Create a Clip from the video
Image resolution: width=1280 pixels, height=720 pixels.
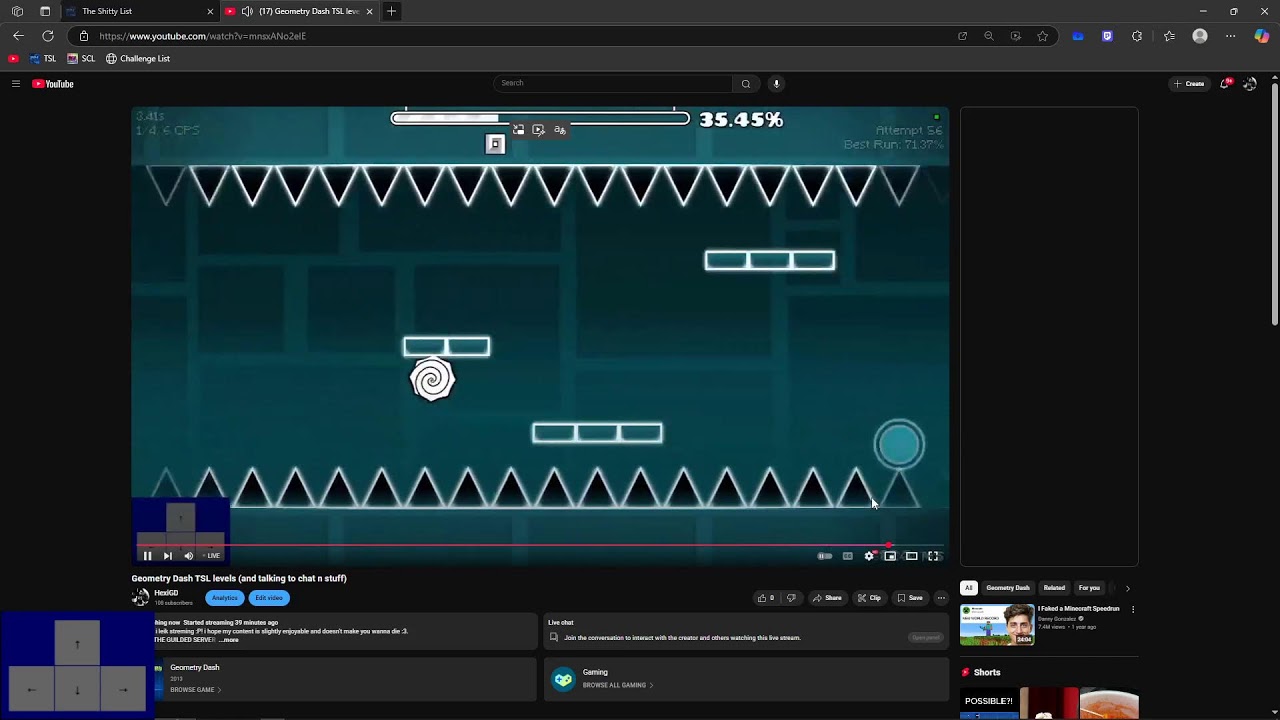point(869,598)
